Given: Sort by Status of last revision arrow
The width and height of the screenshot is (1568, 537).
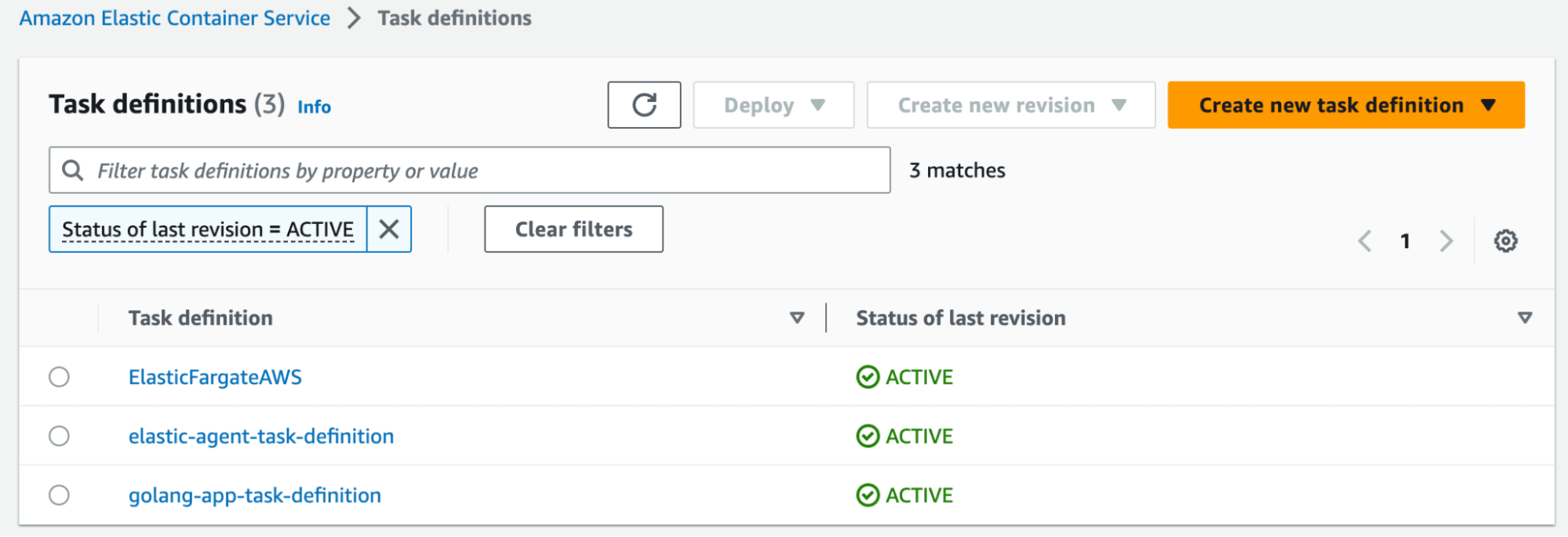Looking at the screenshot, I should point(1524,318).
